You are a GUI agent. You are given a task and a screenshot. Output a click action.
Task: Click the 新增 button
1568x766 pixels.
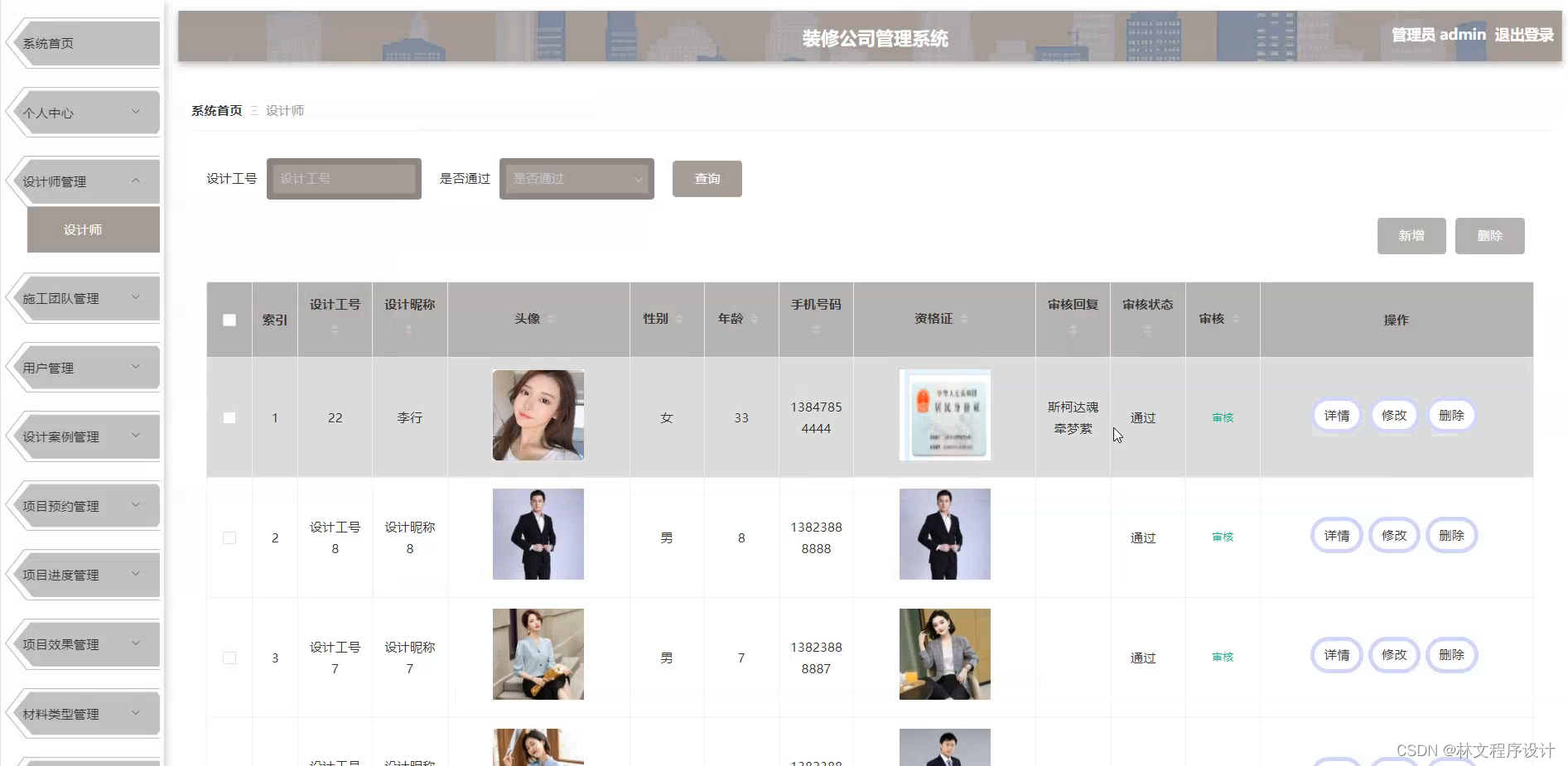pyautogui.click(x=1411, y=236)
